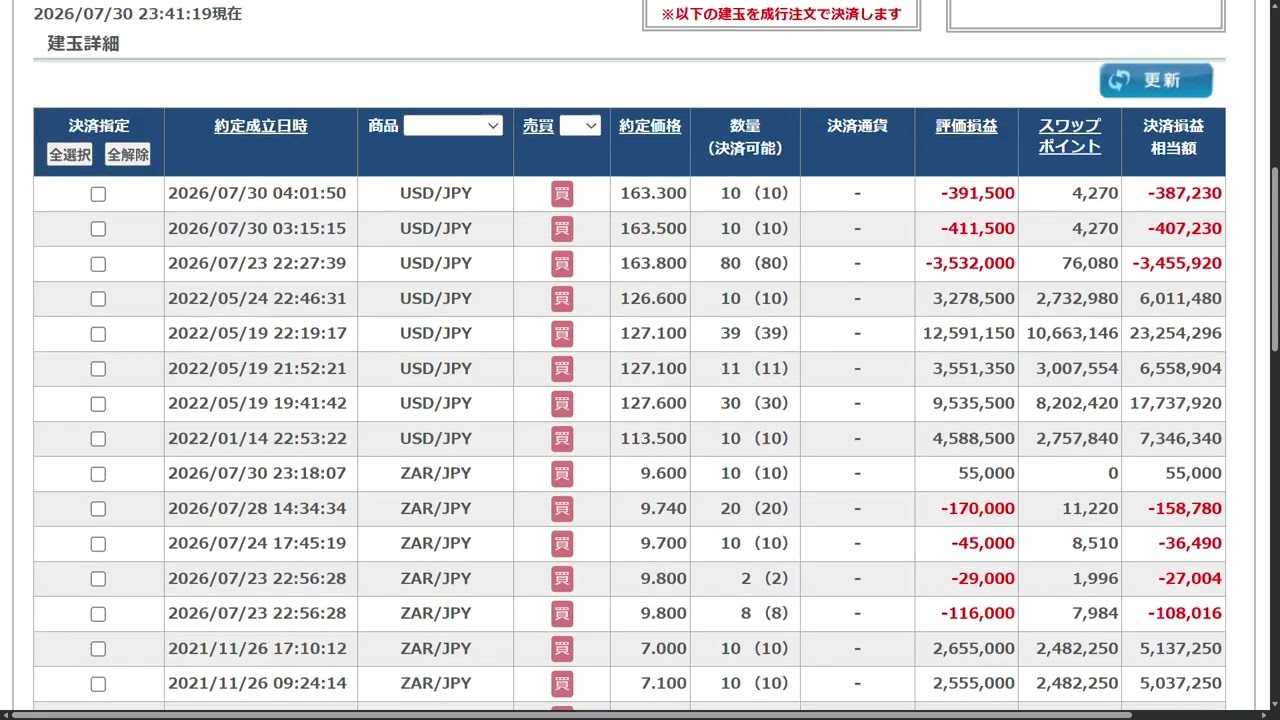Check the 2022/05/19 19:41:42 row checkbox
Image resolution: width=1280 pixels, height=720 pixels.
pos(98,404)
